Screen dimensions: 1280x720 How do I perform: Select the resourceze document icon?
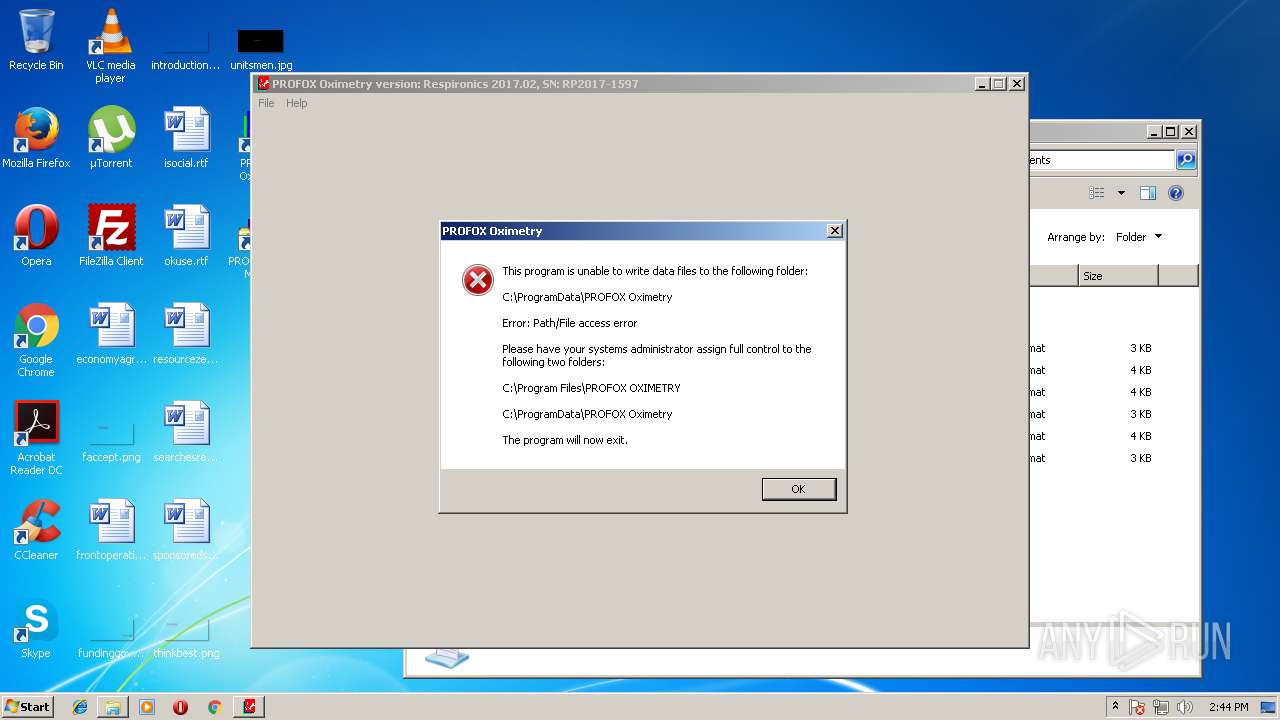(186, 334)
